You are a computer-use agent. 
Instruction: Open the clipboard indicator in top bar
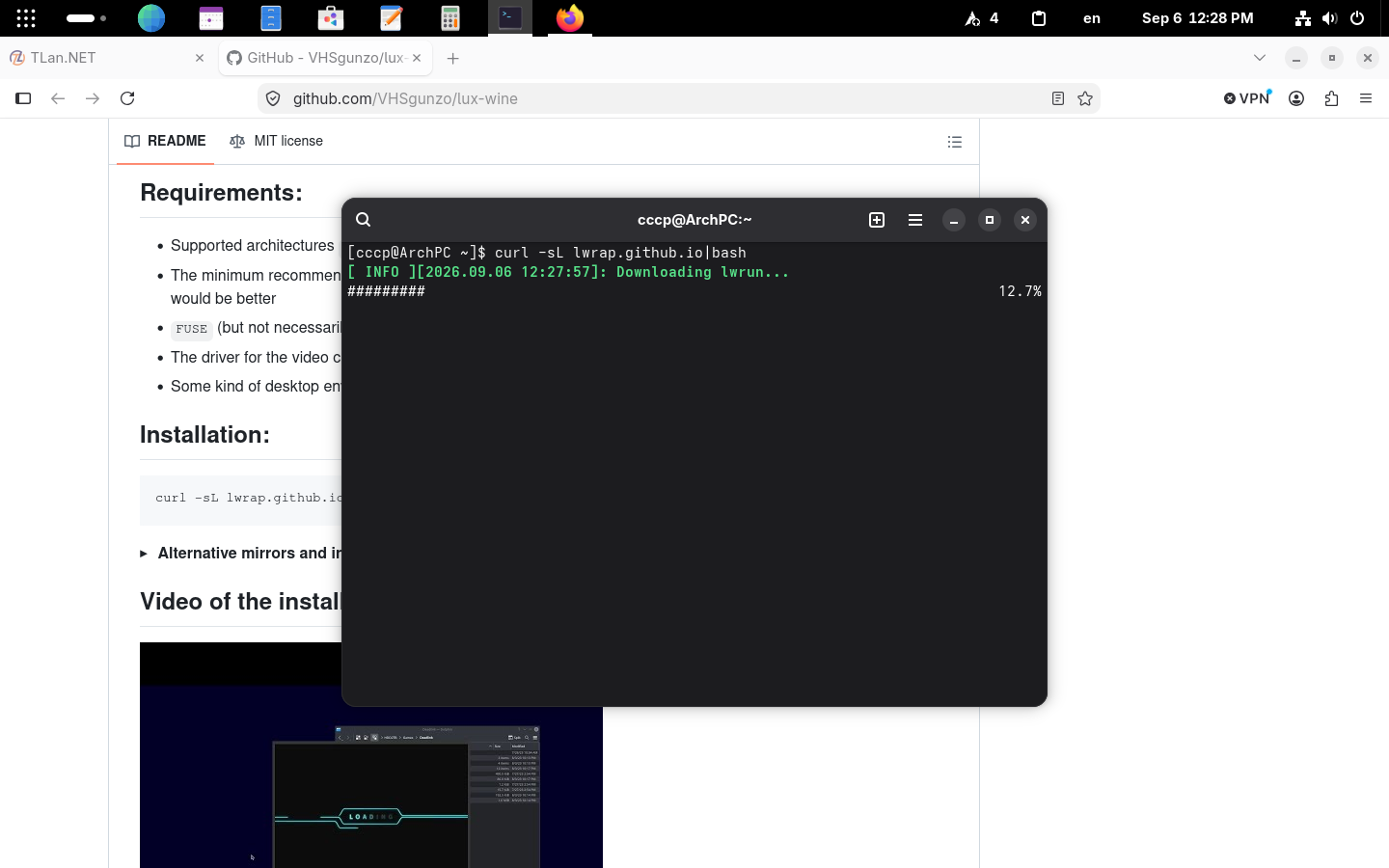(x=1039, y=18)
